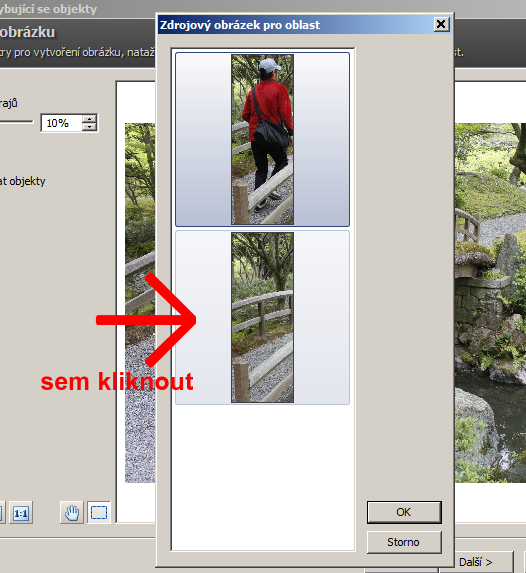This screenshot has height=573, width=526.
Task: Click the partly hidden zoom icon beside 1:1
Action: pyautogui.click(x=1, y=513)
